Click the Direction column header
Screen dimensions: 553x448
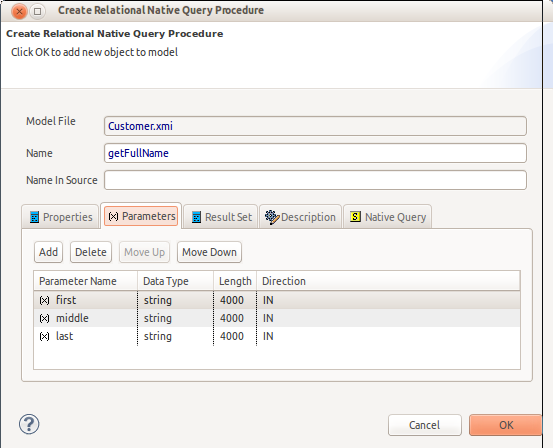[388, 281]
